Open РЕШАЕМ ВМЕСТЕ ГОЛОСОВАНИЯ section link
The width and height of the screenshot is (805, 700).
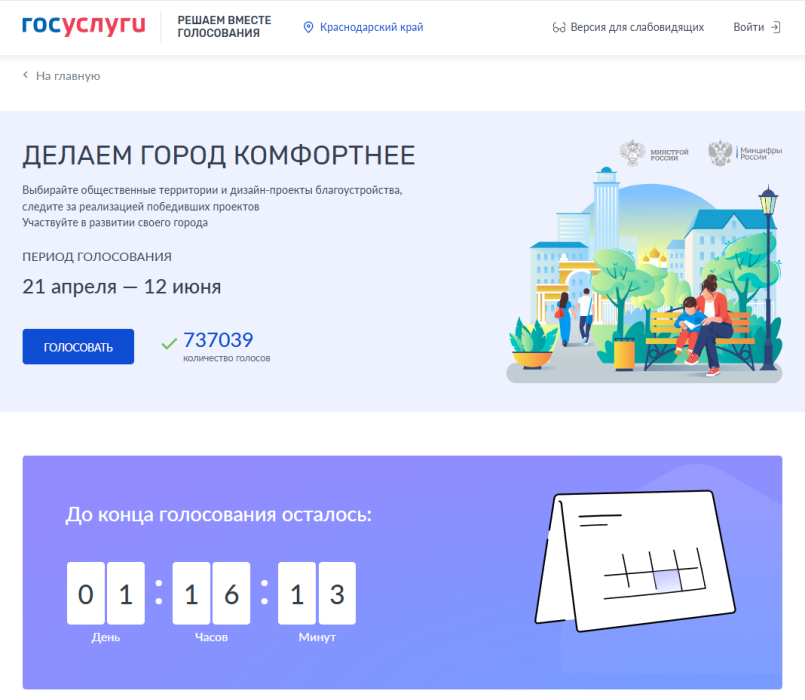[224, 27]
